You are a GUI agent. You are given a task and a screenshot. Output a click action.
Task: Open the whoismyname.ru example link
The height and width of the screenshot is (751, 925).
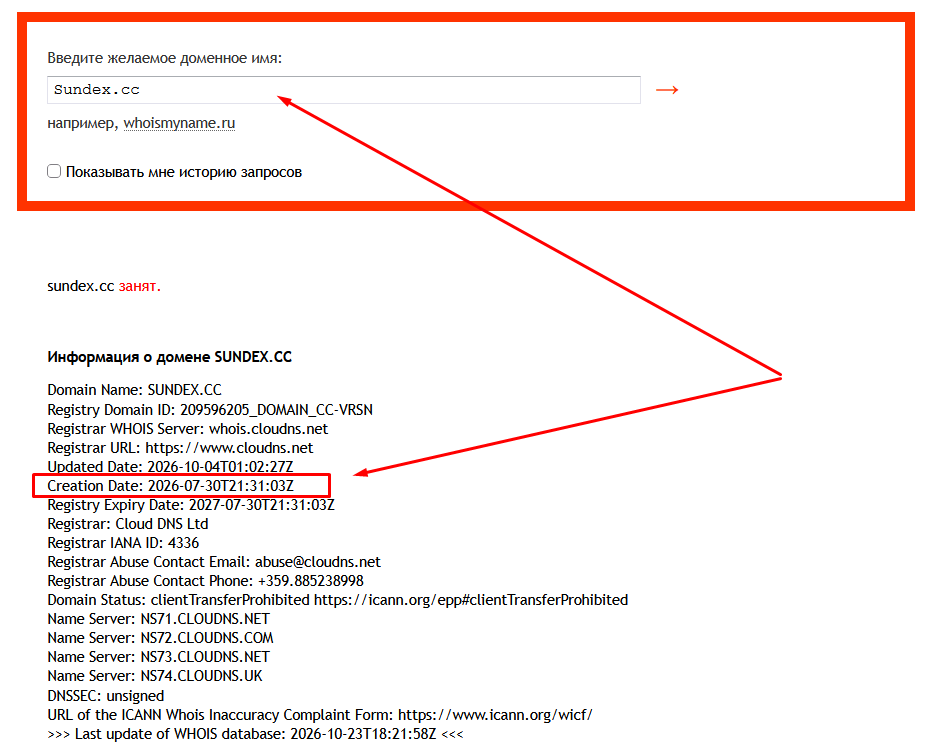(x=179, y=123)
